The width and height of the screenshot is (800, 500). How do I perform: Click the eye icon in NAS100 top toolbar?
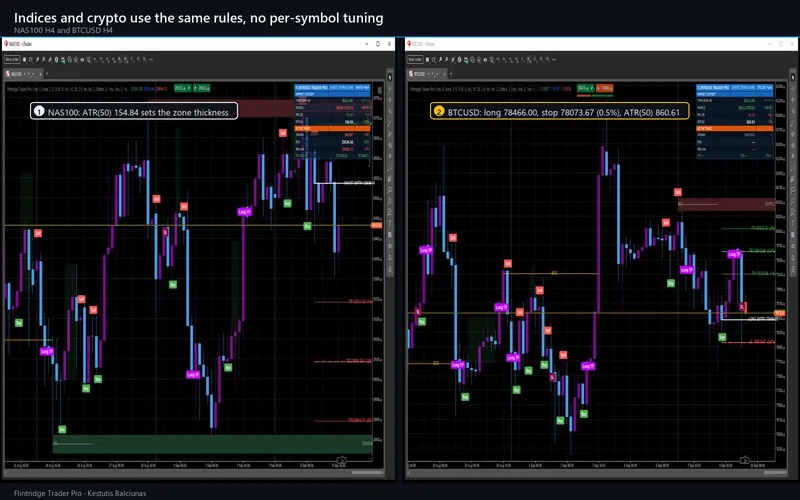pyautogui.click(x=82, y=60)
